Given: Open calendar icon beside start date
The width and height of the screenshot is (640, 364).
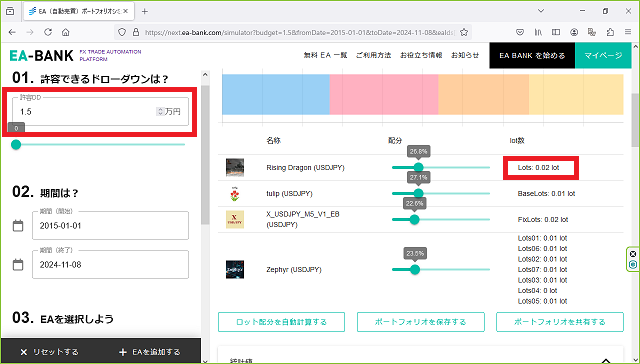Looking at the screenshot, I should tap(18, 225).
